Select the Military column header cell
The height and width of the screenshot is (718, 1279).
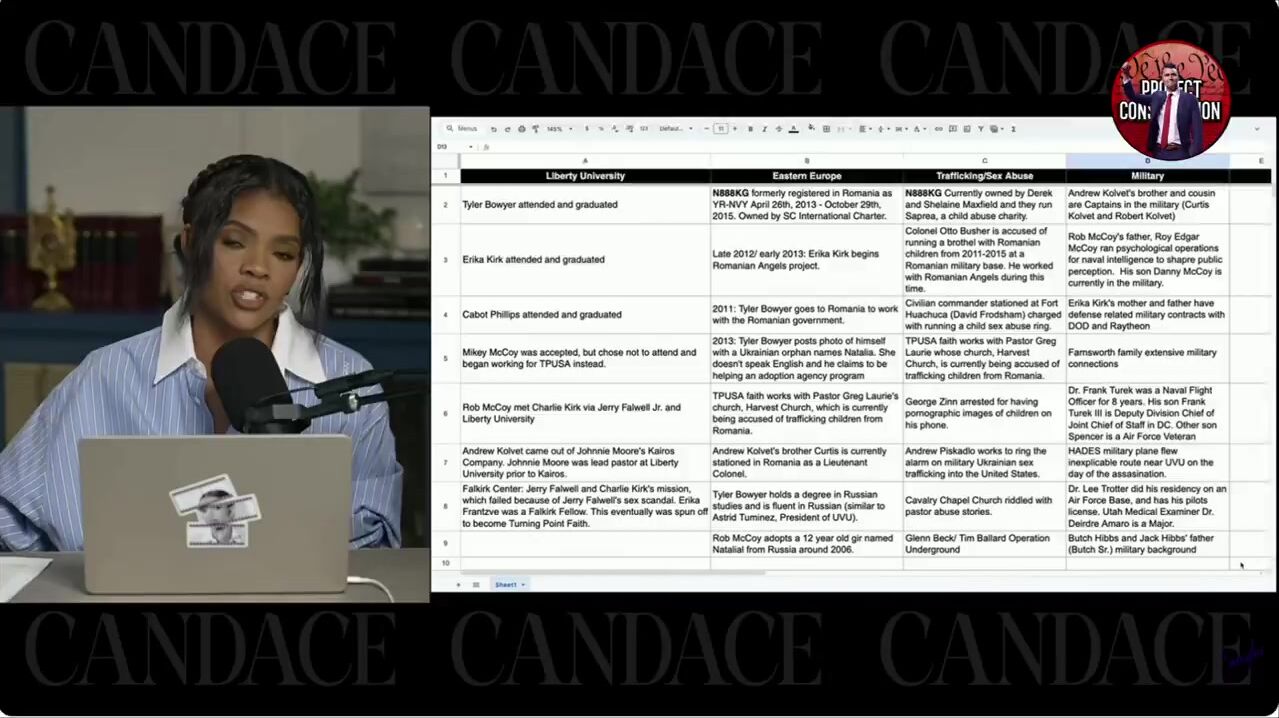click(x=1147, y=176)
